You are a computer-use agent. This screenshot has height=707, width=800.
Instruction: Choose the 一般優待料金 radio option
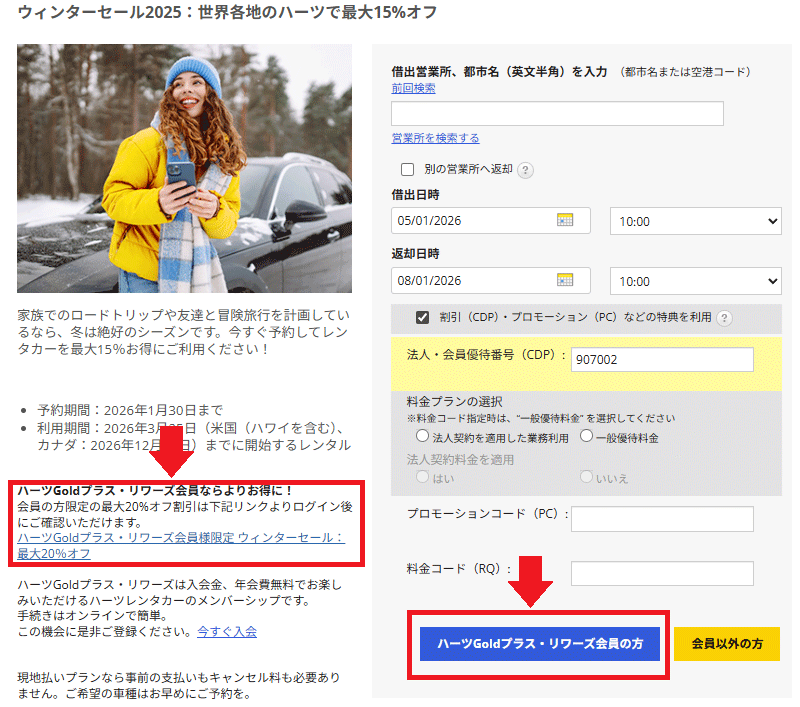pos(586,437)
